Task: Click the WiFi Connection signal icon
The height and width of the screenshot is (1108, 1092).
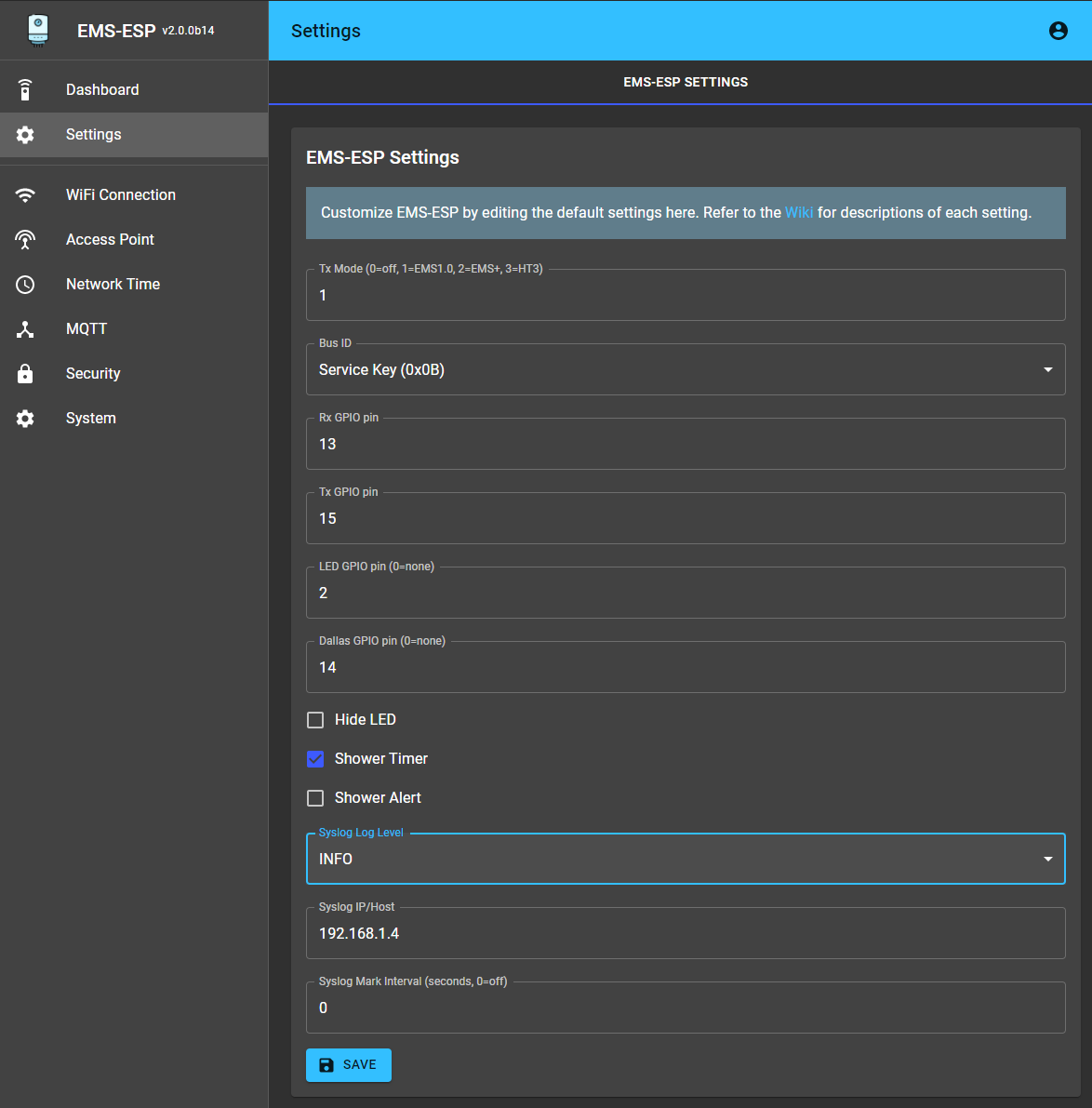Action: [25, 195]
